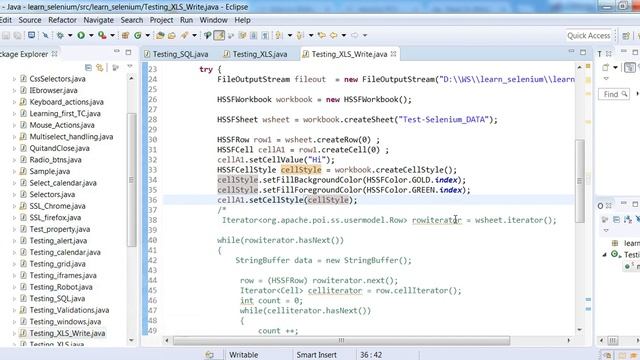640x360 pixels.
Task: Click the Run green play icon
Action: (x=81, y=36)
